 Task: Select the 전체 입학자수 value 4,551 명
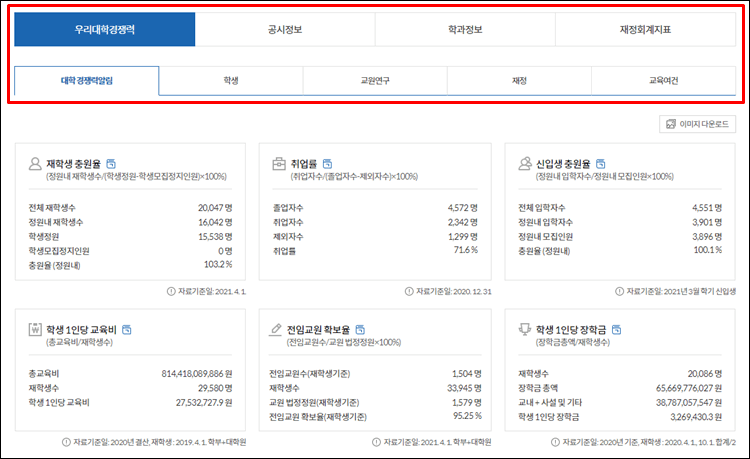[x=707, y=208]
